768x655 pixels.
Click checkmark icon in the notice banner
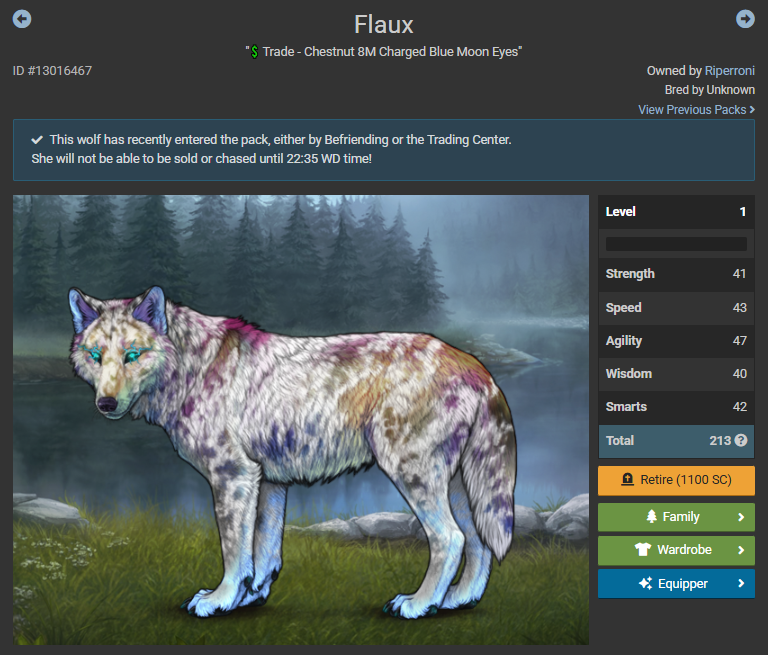click(37, 140)
